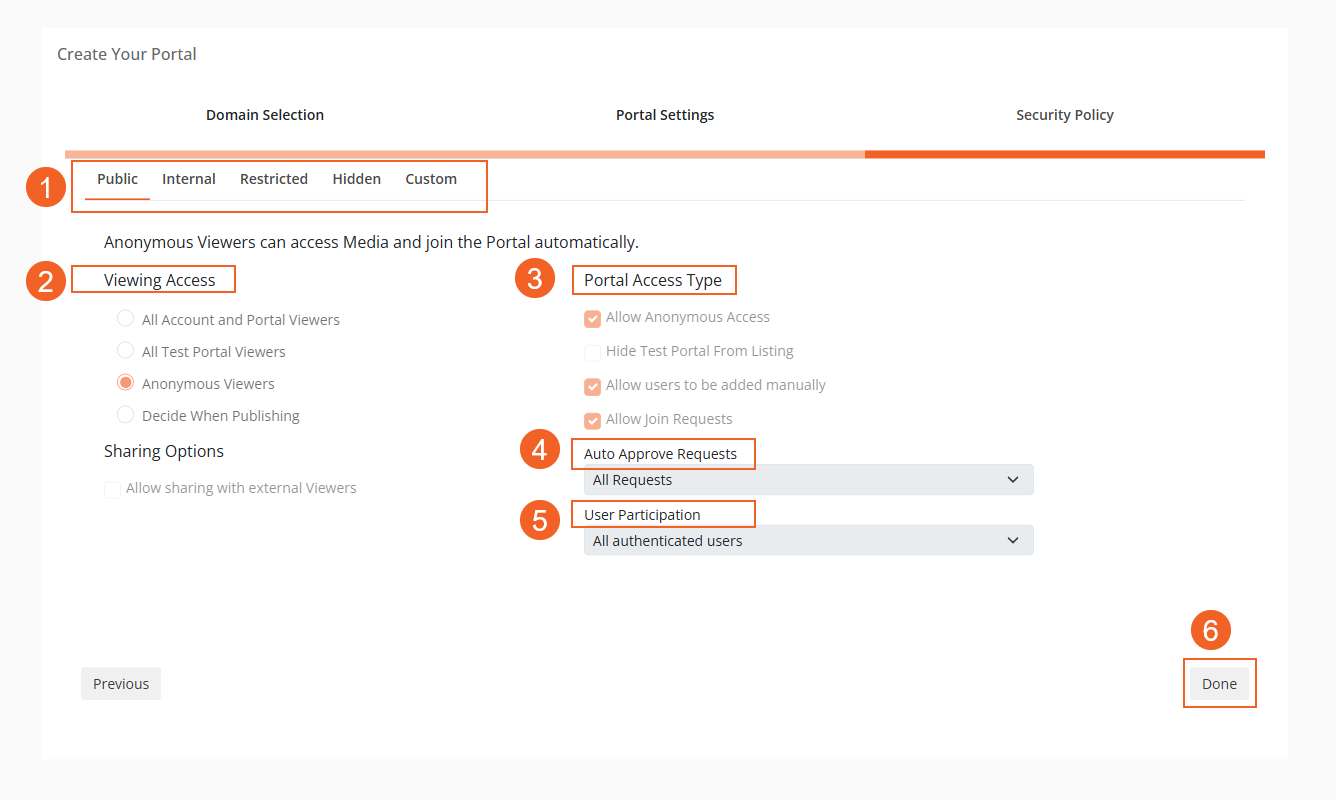Expand the Auto Approve Requests dropdown
The image size is (1336, 800).
click(x=808, y=480)
